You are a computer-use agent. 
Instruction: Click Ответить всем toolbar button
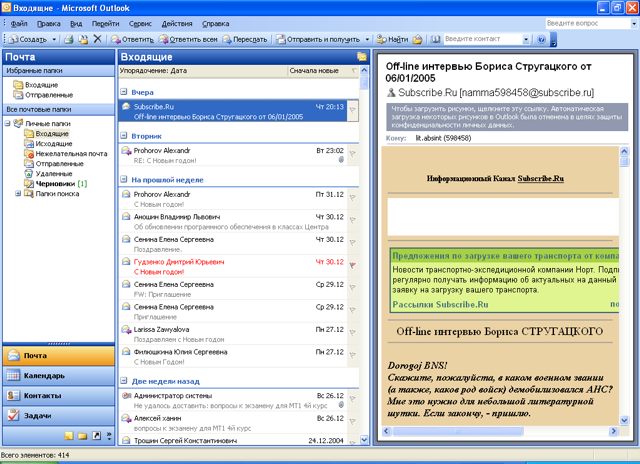pyautogui.click(x=188, y=39)
